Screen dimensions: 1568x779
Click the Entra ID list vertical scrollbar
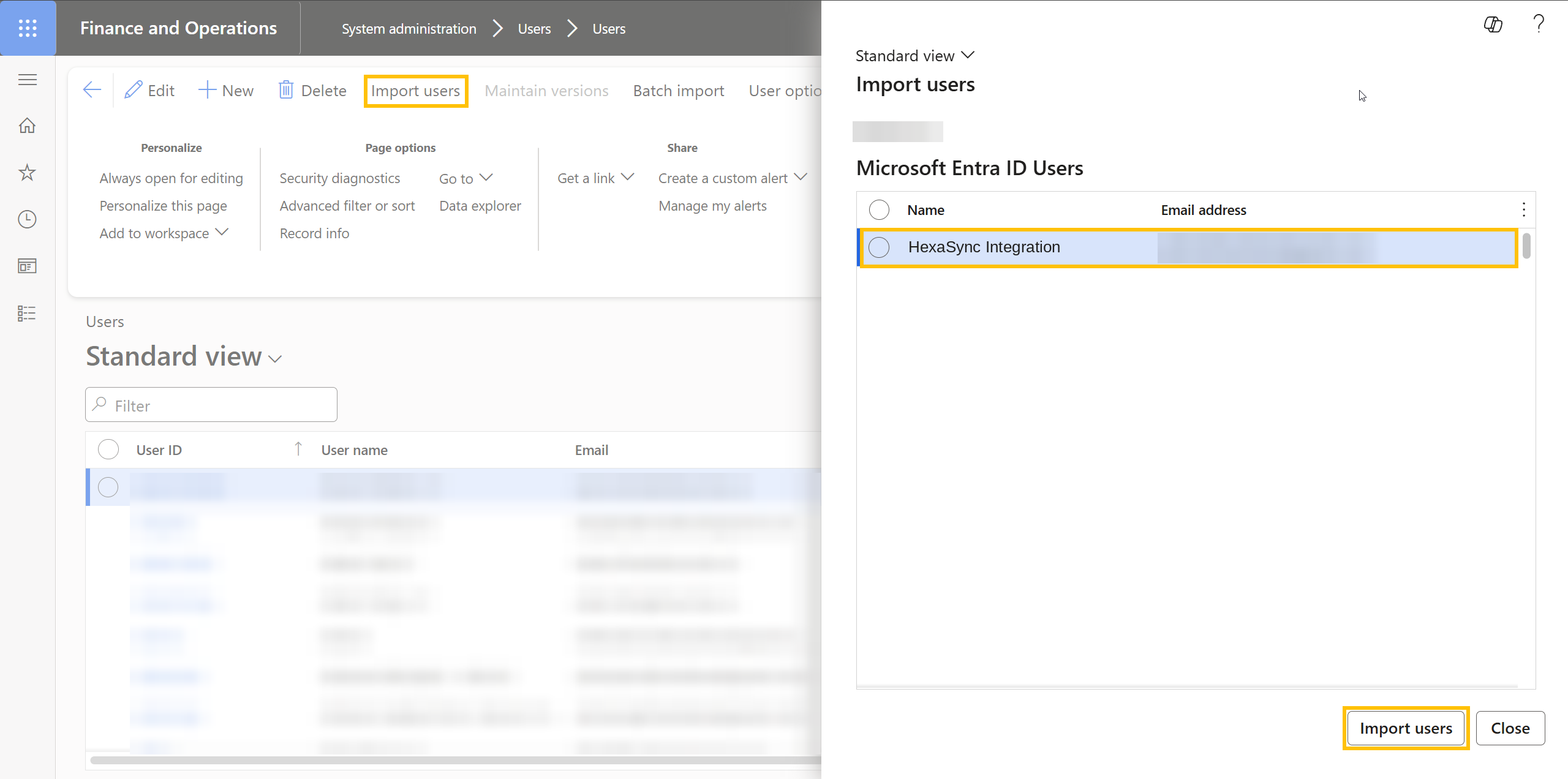tap(1526, 246)
